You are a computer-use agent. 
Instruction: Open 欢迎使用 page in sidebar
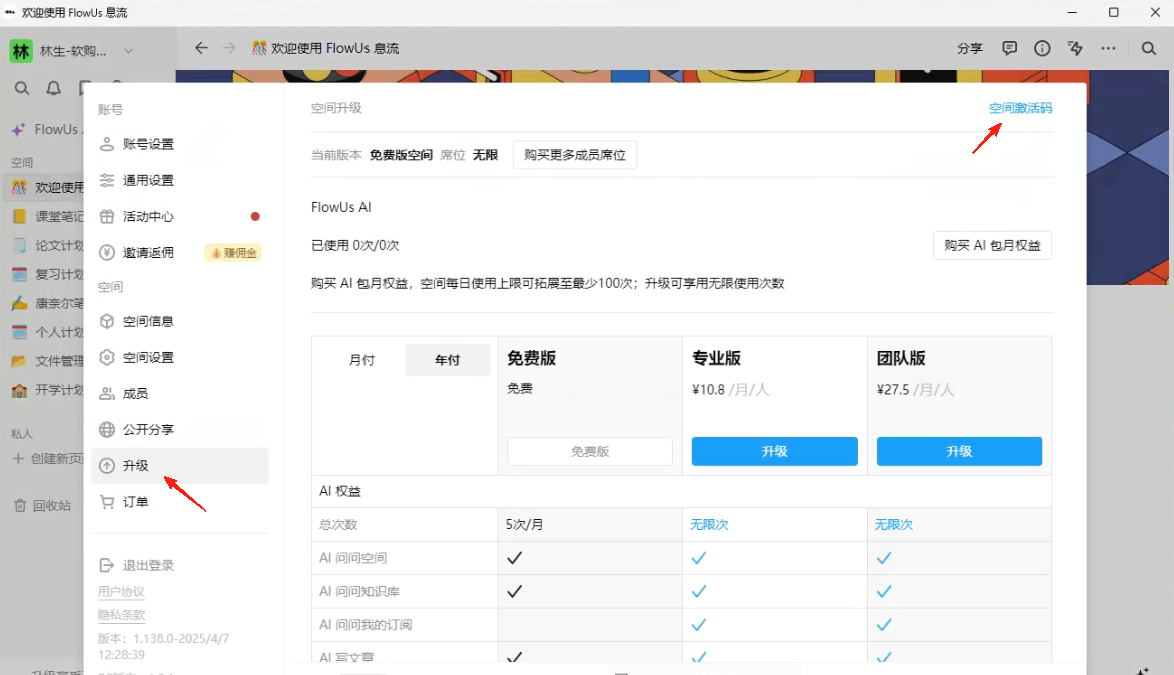tap(45, 187)
